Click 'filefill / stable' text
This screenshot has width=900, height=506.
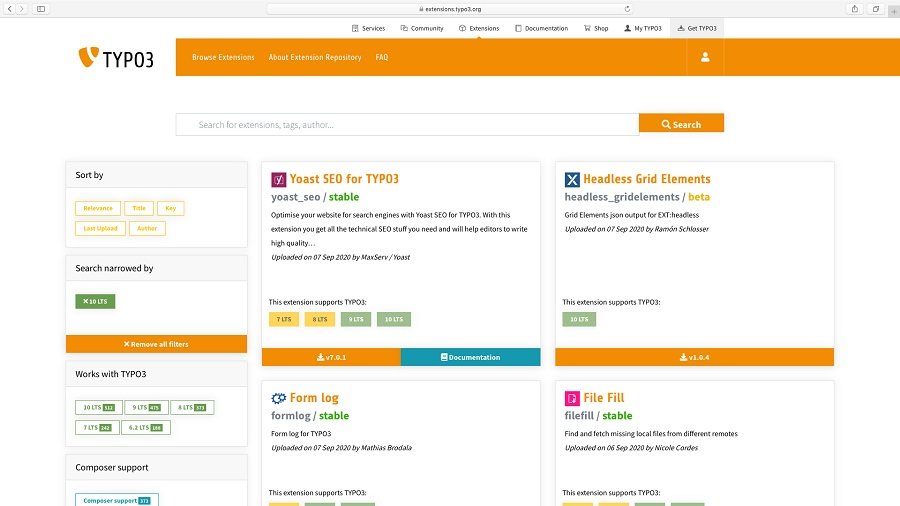[x=598, y=415]
